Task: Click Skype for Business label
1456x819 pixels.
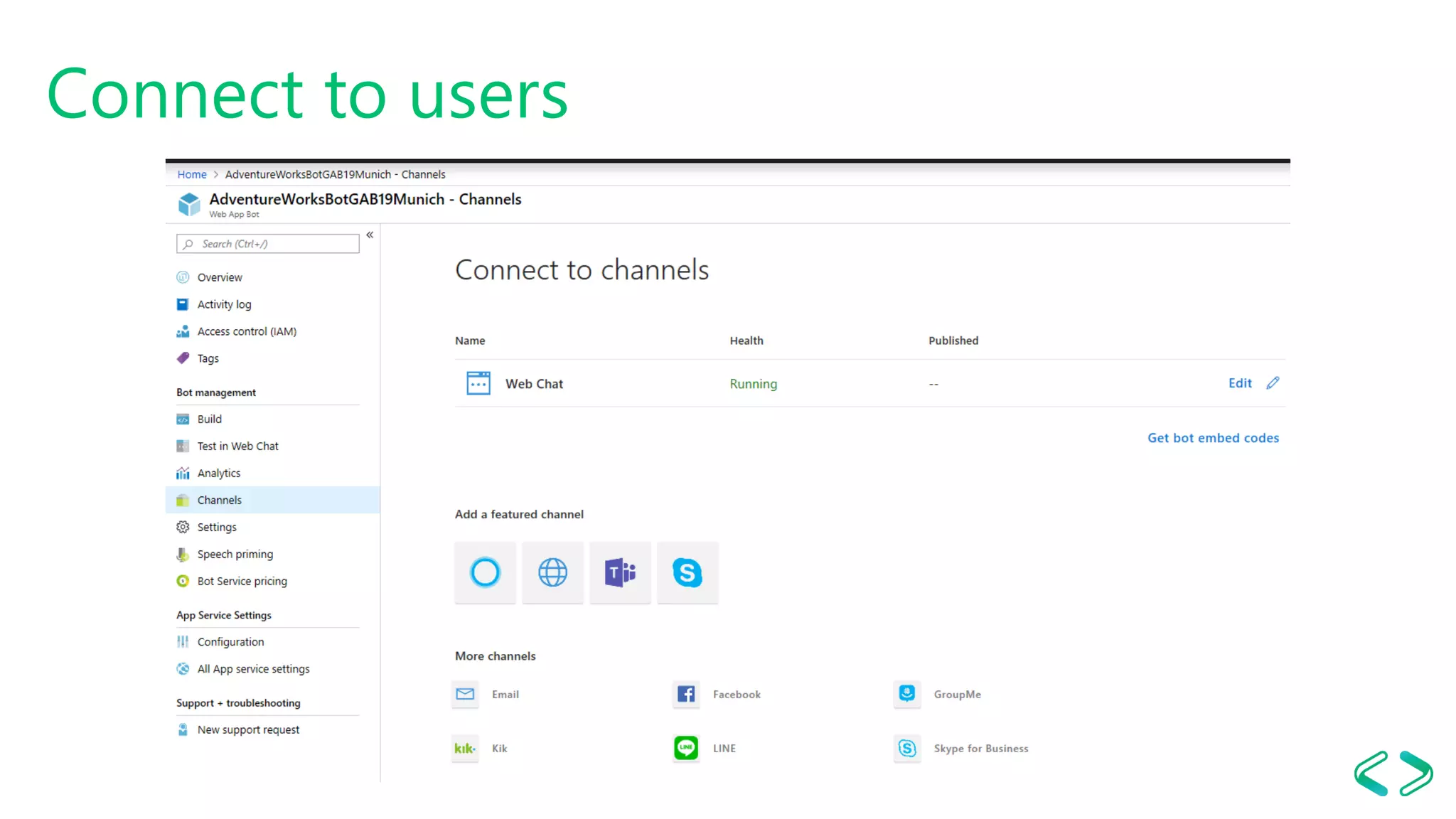Action: click(x=981, y=749)
